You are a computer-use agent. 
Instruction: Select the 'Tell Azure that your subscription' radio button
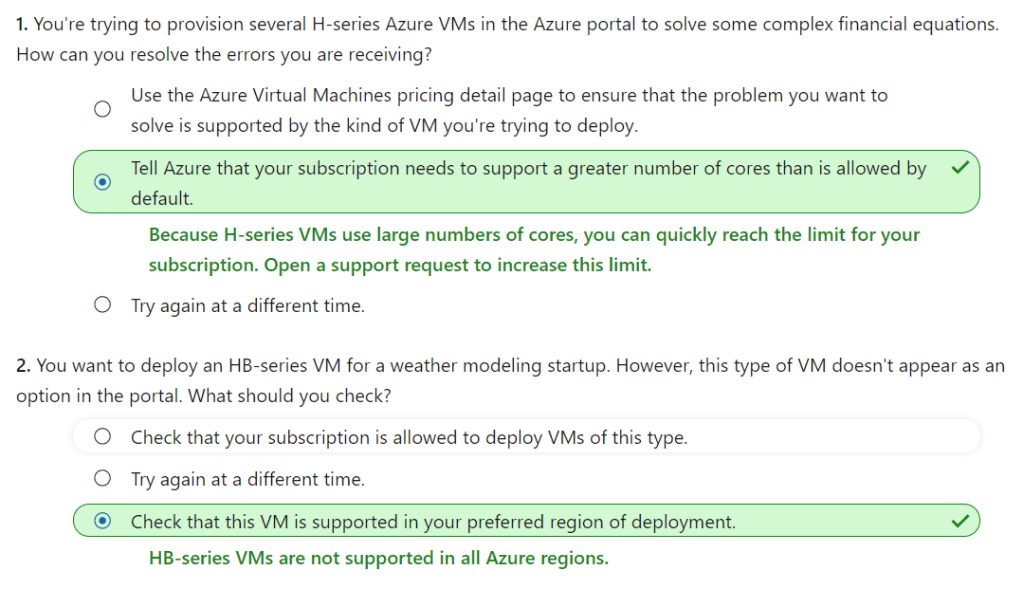[102, 183]
